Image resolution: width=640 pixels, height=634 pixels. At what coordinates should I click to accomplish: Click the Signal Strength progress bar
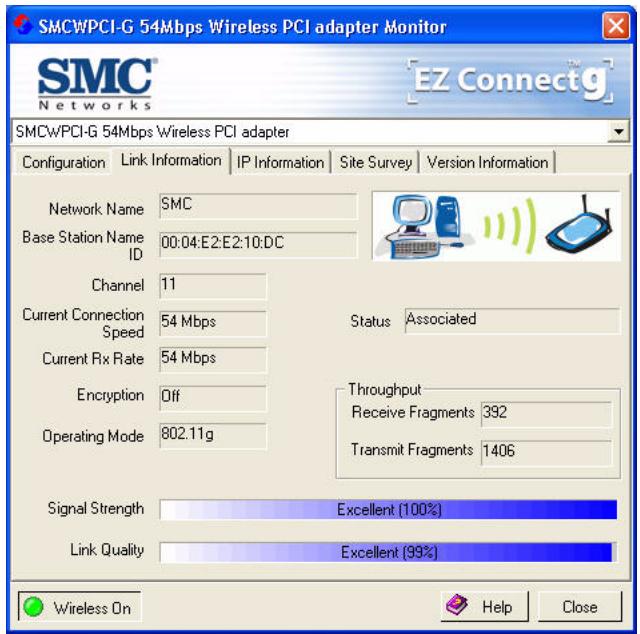point(388,509)
